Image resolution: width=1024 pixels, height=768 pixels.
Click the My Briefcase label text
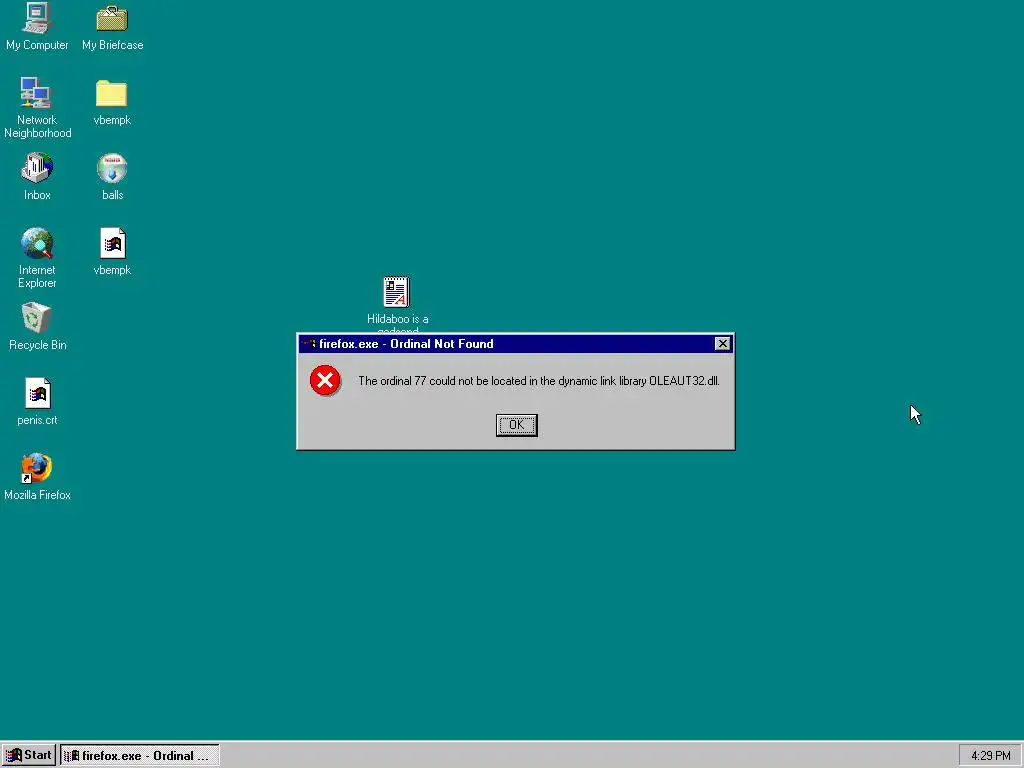pyautogui.click(x=112, y=45)
